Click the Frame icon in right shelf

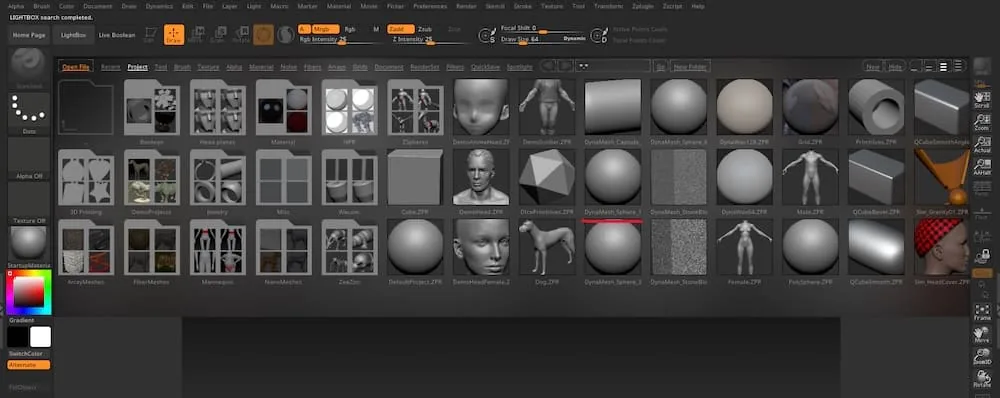tap(982, 312)
